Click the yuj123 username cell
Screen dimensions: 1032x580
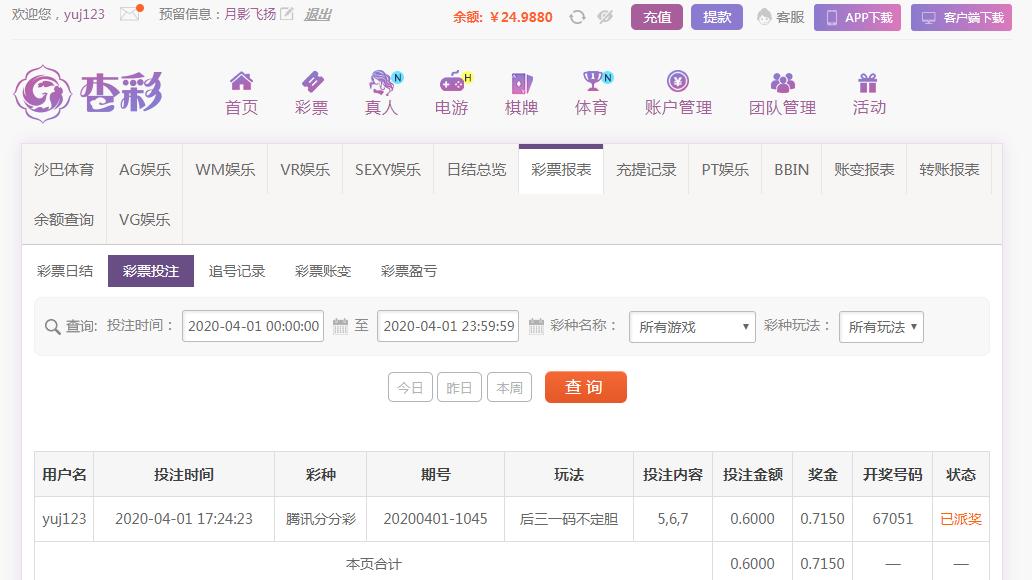pyautogui.click(x=64, y=519)
